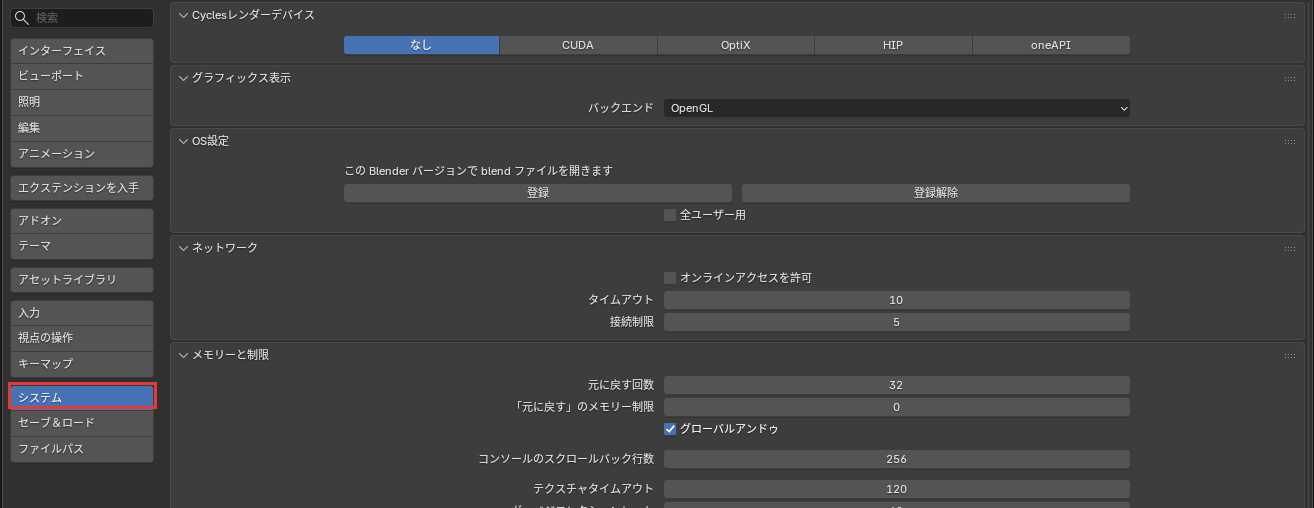Select なし as Cycles render device

tap(421, 45)
